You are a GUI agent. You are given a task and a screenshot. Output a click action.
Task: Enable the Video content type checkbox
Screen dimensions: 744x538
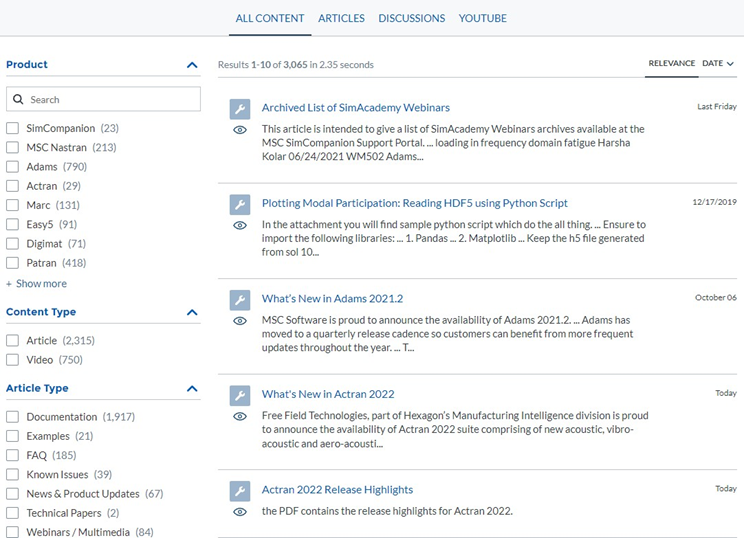click(x=13, y=360)
